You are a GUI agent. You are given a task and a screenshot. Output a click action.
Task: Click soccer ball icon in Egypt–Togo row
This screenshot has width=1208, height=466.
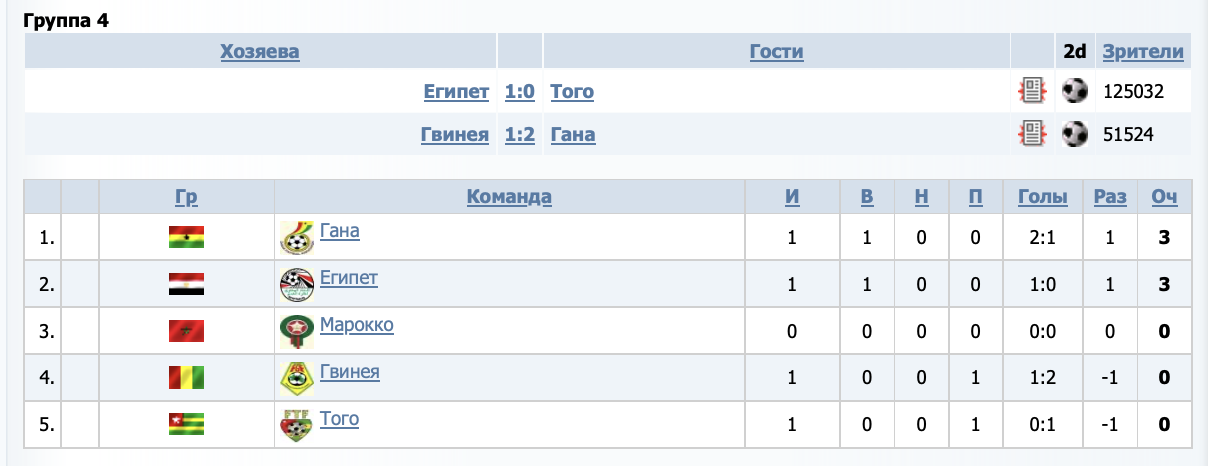click(x=1075, y=92)
